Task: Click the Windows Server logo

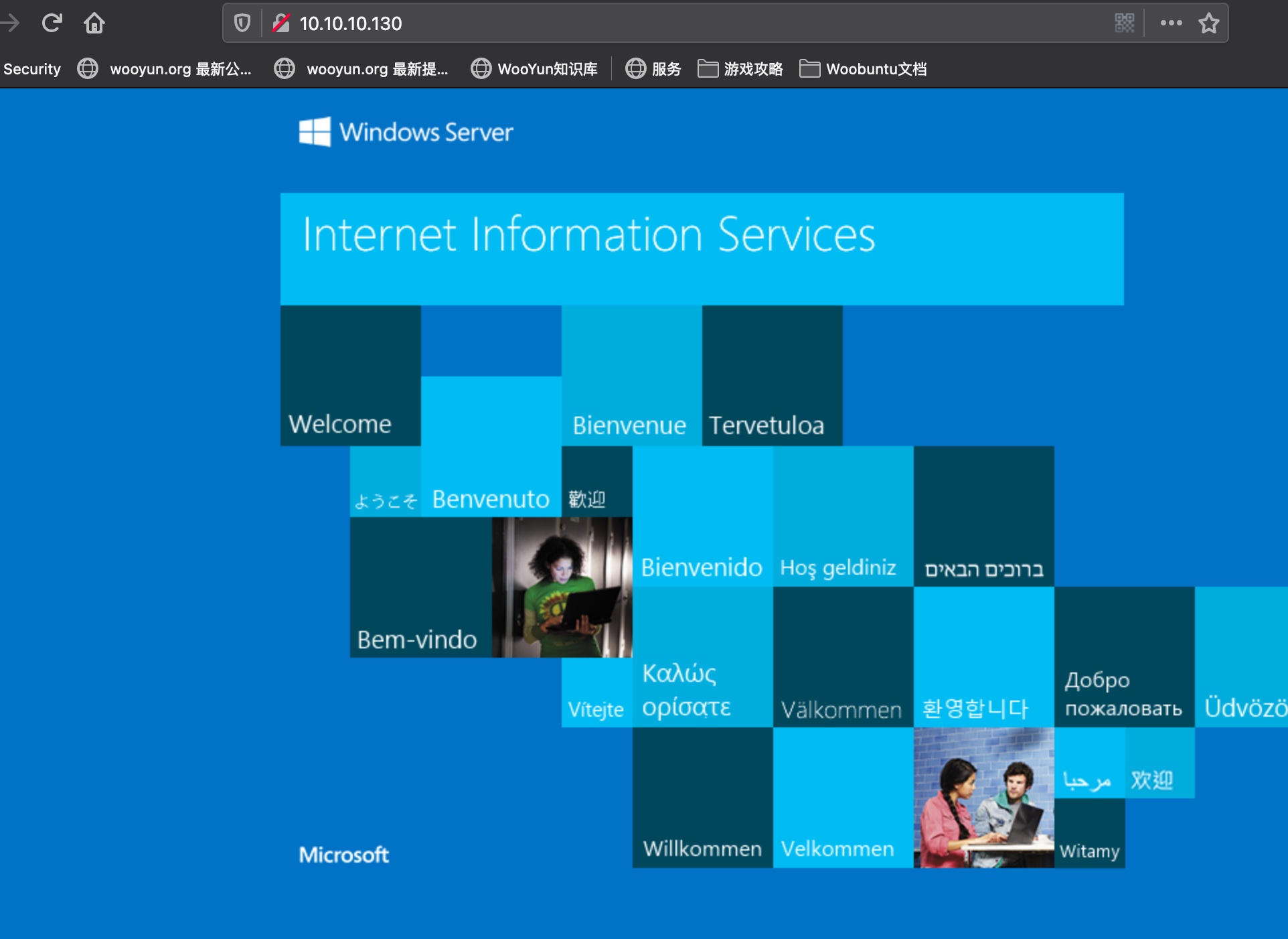Action: (x=406, y=132)
